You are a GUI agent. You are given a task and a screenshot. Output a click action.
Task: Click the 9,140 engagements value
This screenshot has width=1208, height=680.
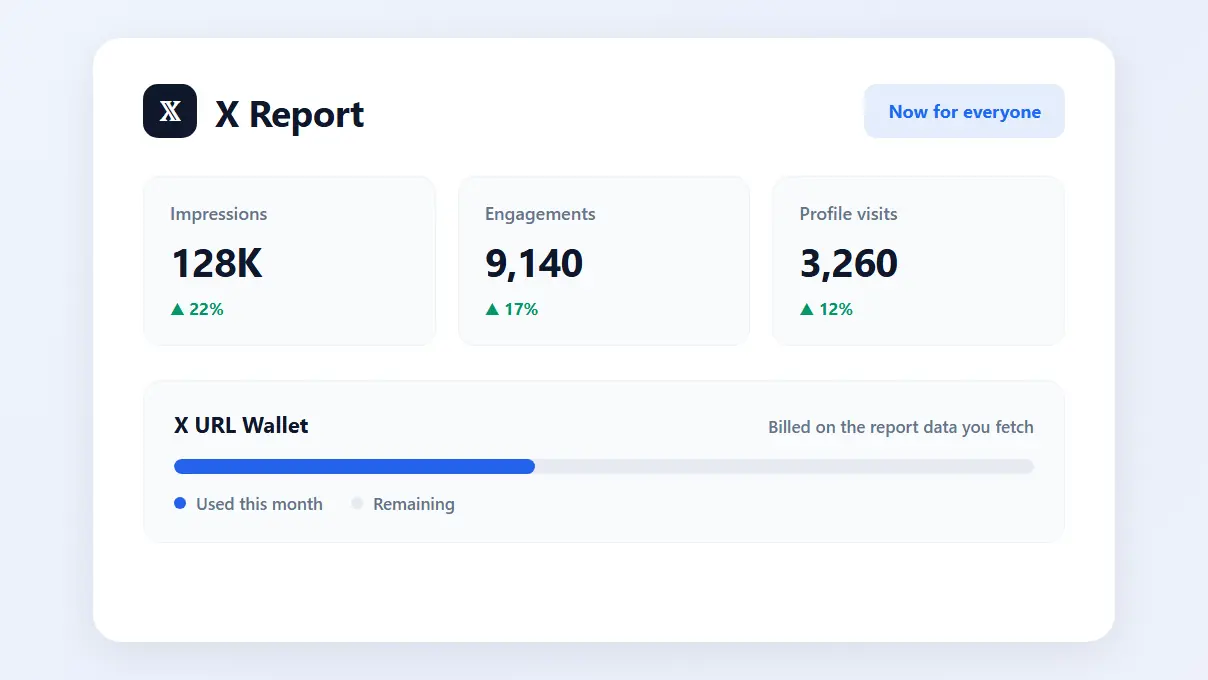pyautogui.click(x=534, y=263)
